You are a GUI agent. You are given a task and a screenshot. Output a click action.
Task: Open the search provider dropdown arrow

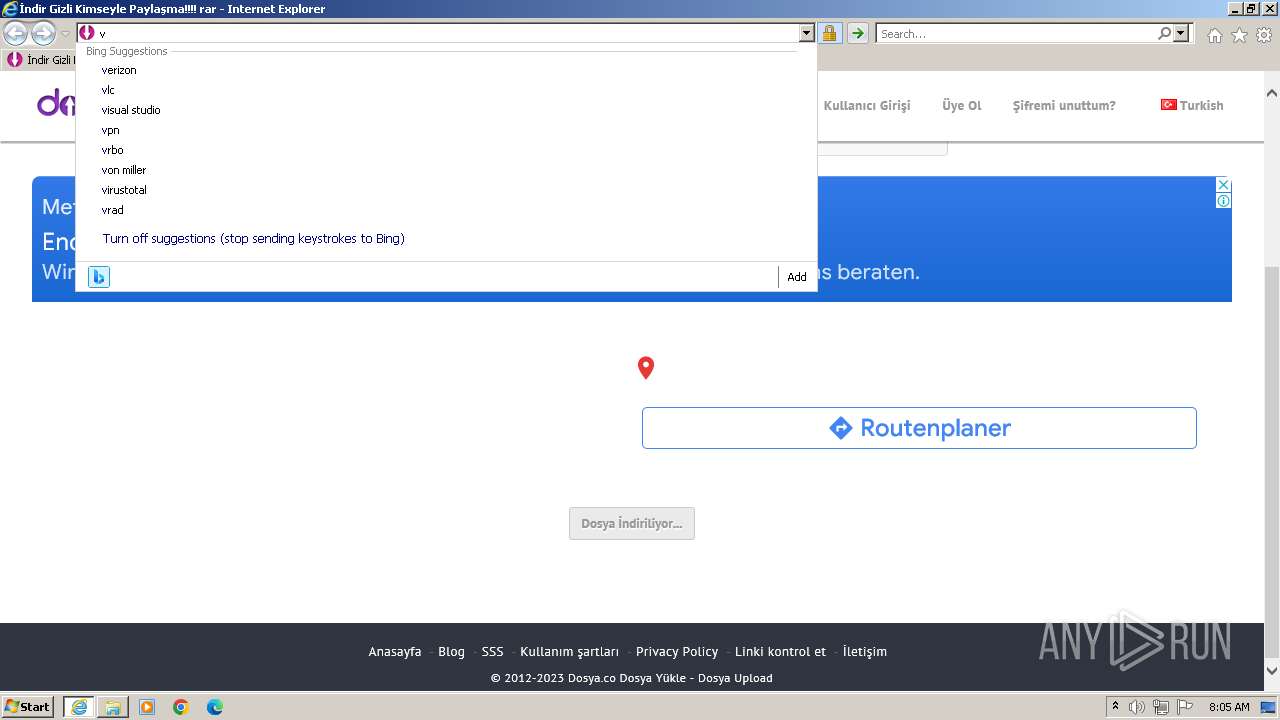(x=1181, y=33)
